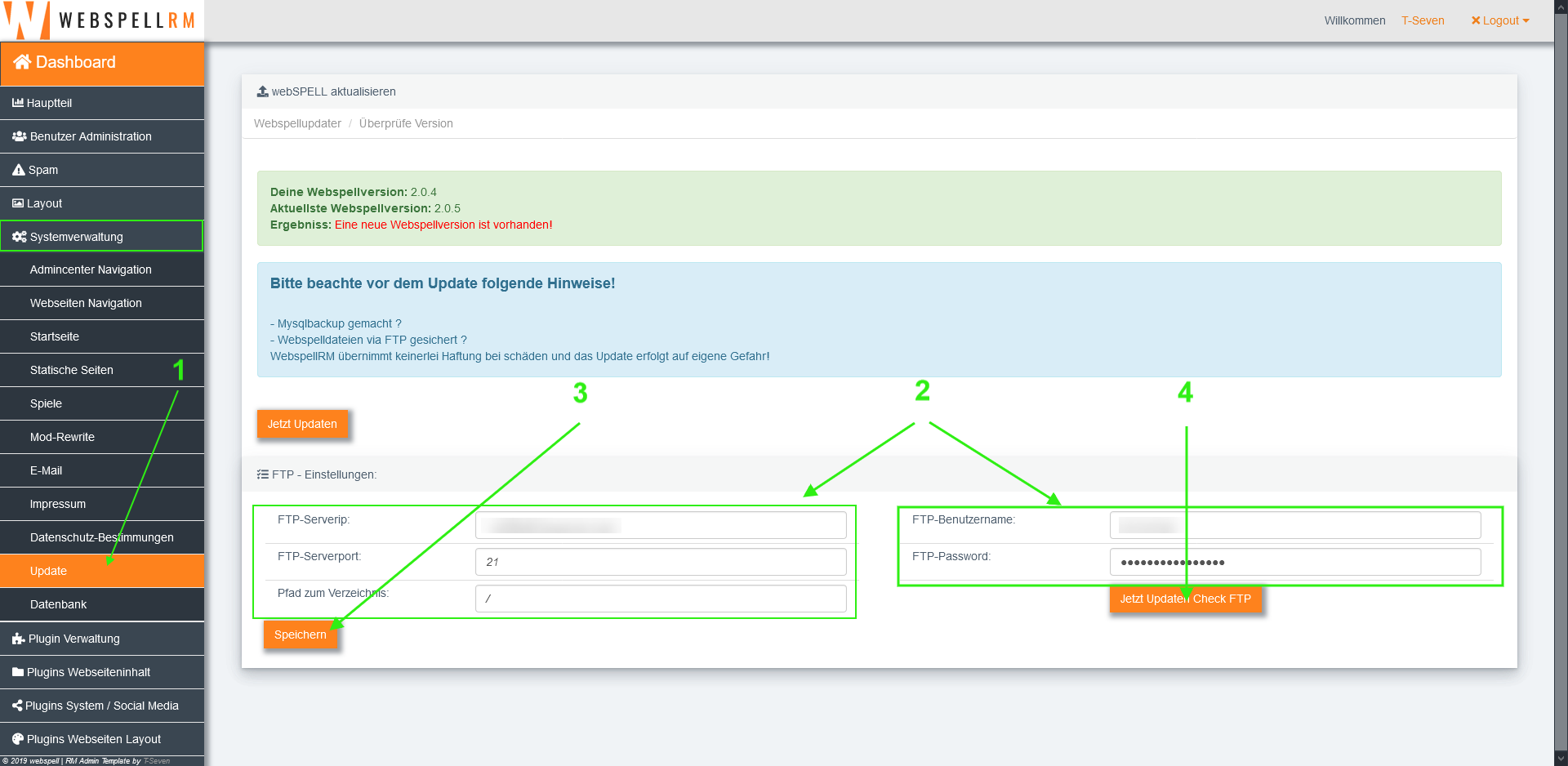Click the Plugins Webseiten Layout palette icon
The width and height of the screenshot is (1568, 766).
tap(18, 739)
